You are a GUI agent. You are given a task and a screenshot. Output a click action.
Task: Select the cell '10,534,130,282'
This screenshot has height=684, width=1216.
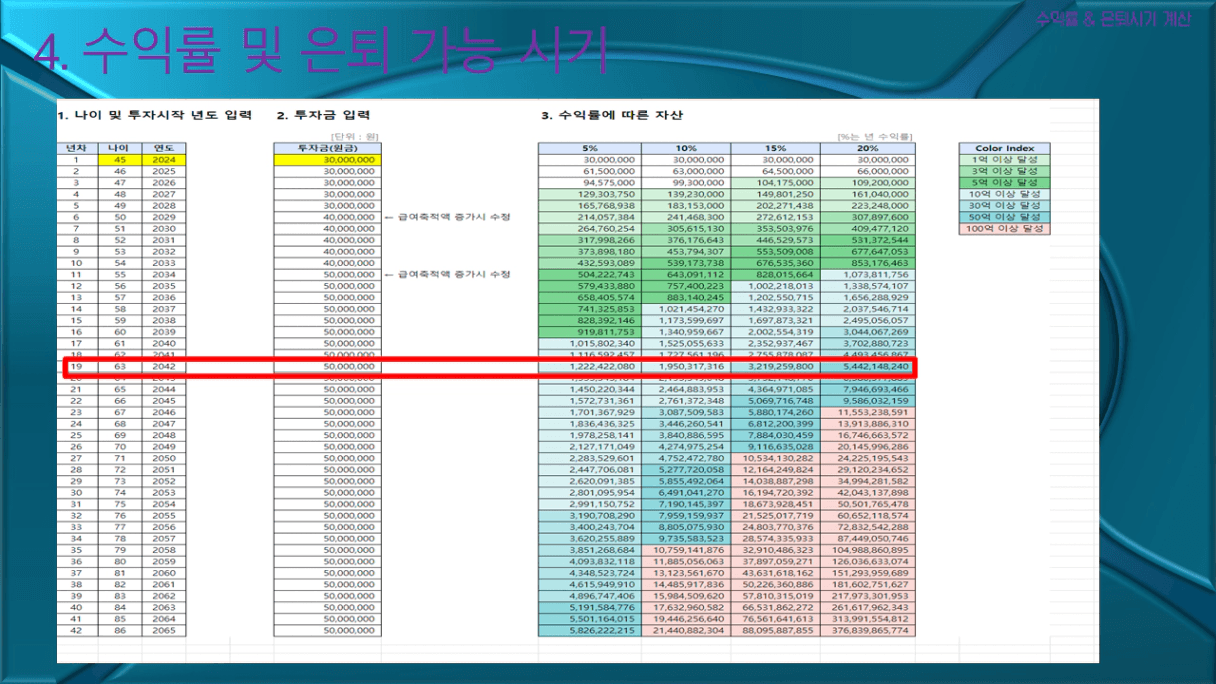(775, 458)
